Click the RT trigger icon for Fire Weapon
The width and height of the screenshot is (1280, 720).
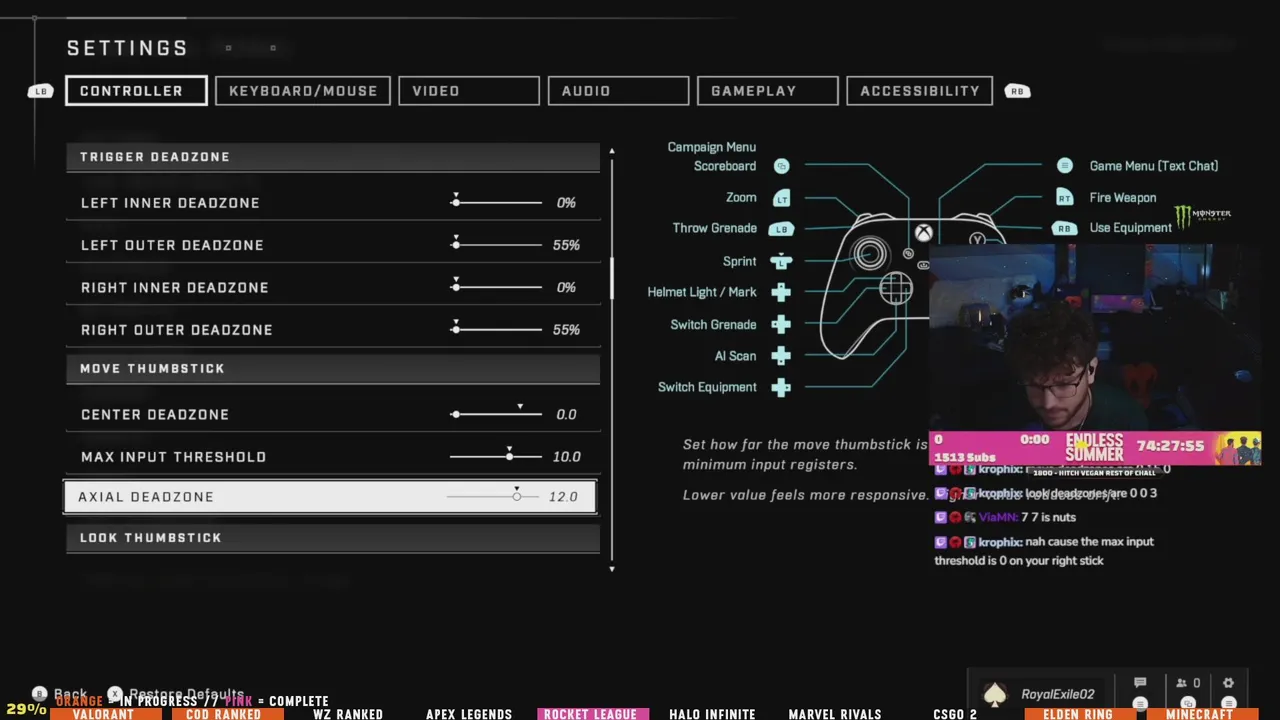coord(1064,198)
